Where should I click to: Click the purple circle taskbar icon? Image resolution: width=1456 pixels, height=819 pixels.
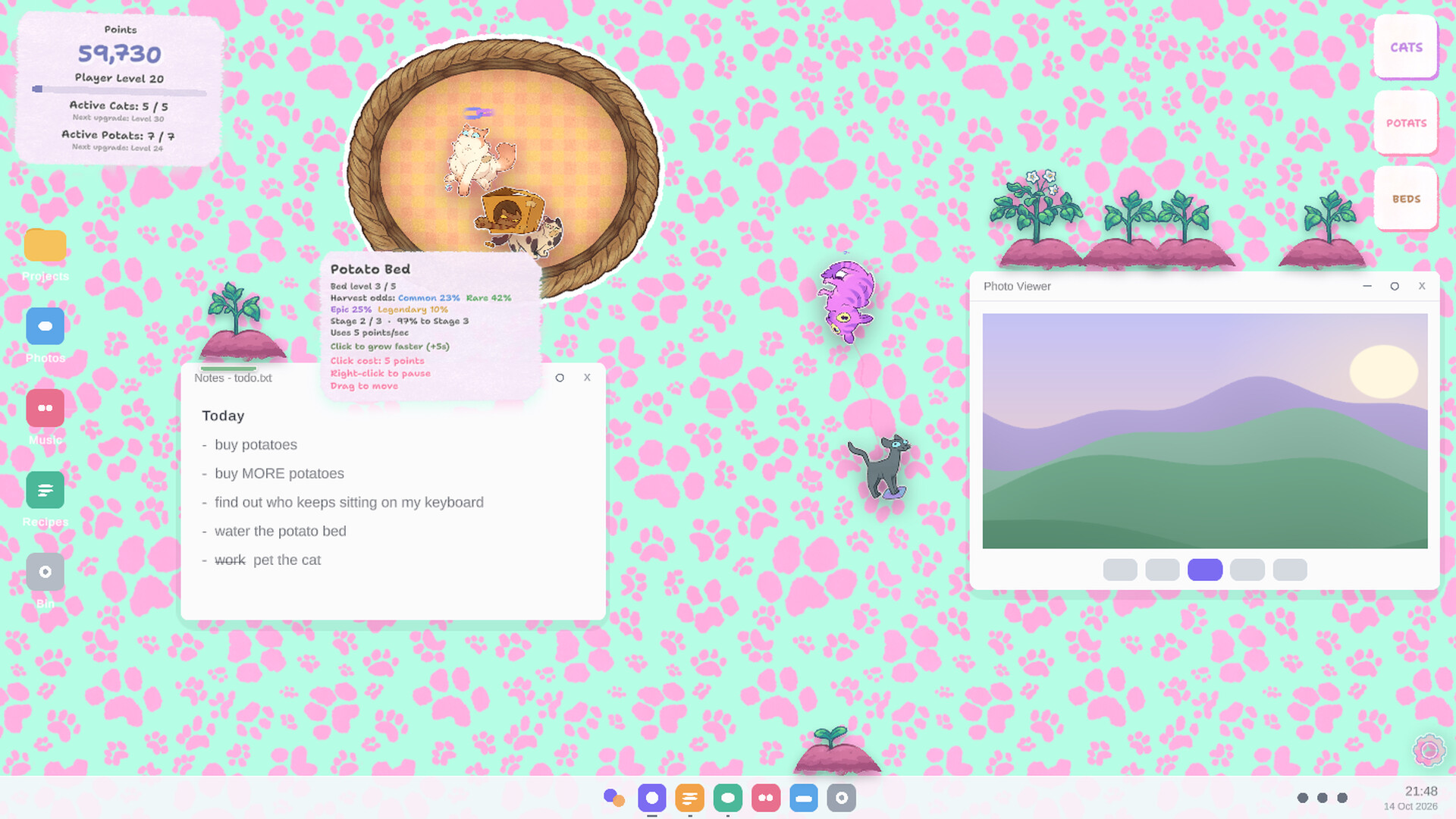pyautogui.click(x=652, y=798)
